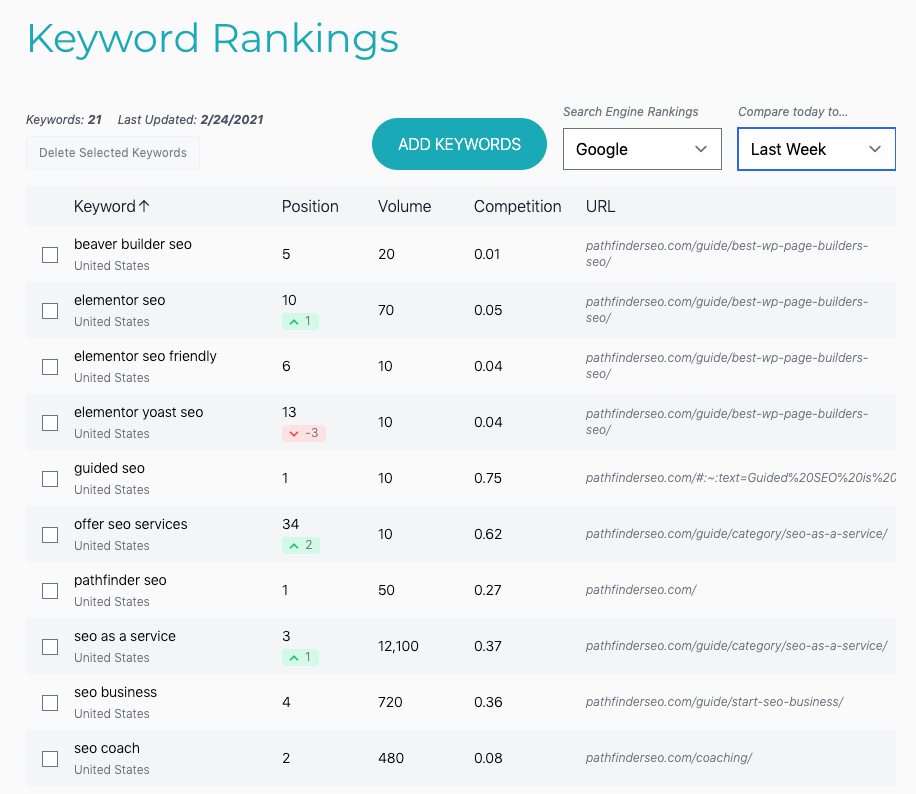
Task: Click green up badge for seo as a service
Action: click(300, 658)
